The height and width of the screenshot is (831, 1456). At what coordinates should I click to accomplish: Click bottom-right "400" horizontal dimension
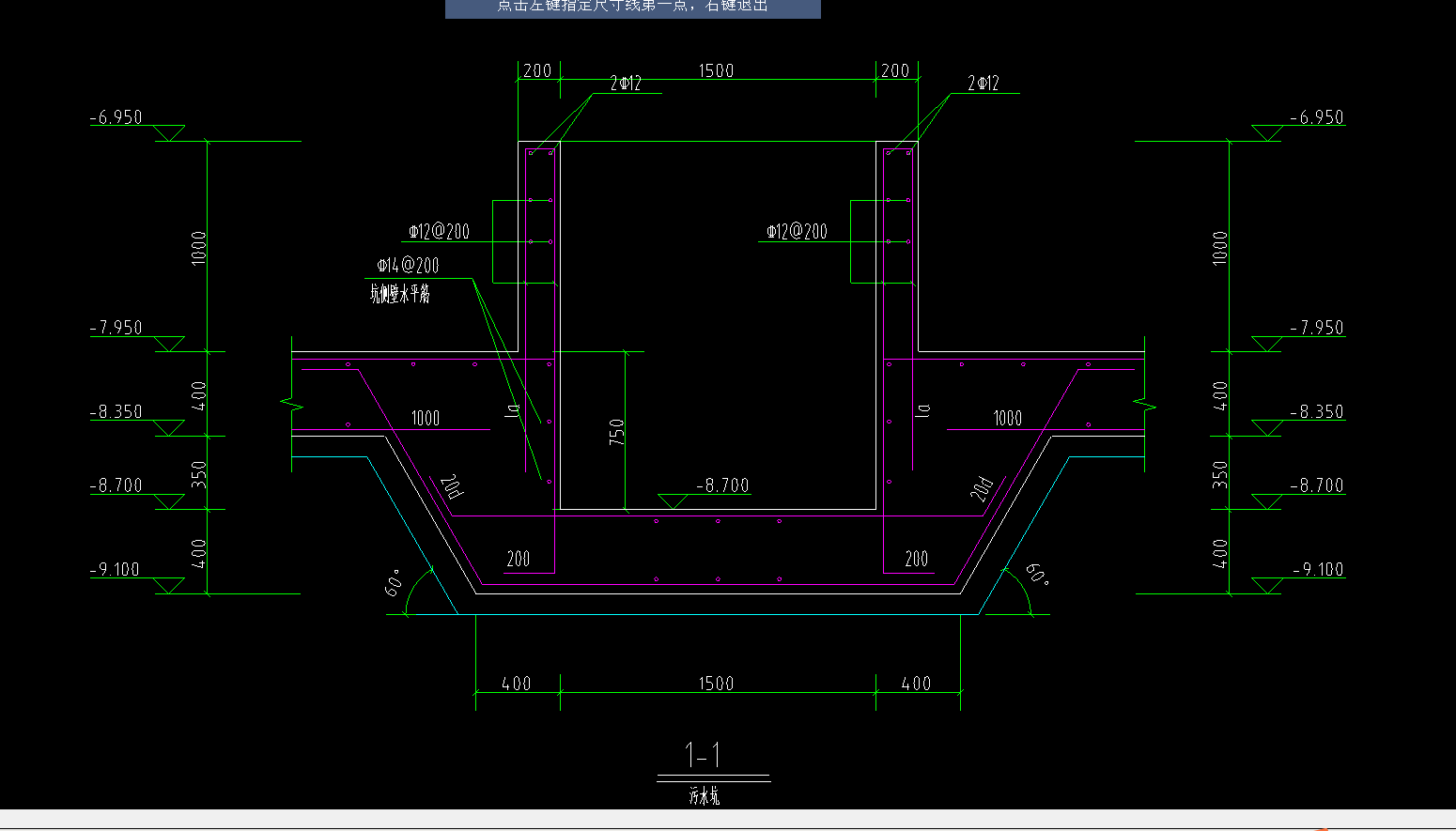pos(917,684)
